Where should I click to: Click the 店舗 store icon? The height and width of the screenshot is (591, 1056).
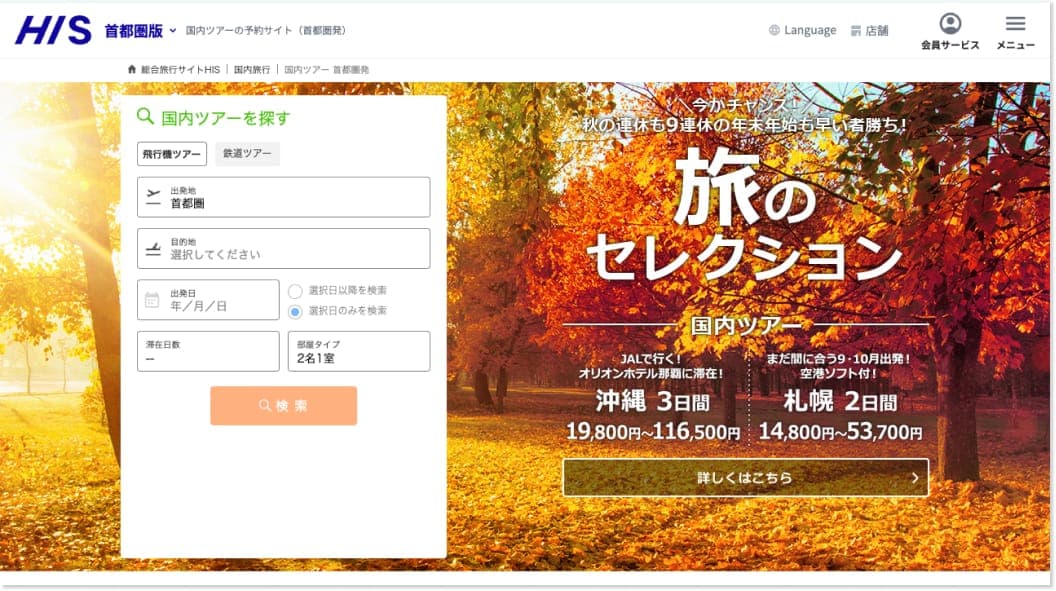point(856,31)
